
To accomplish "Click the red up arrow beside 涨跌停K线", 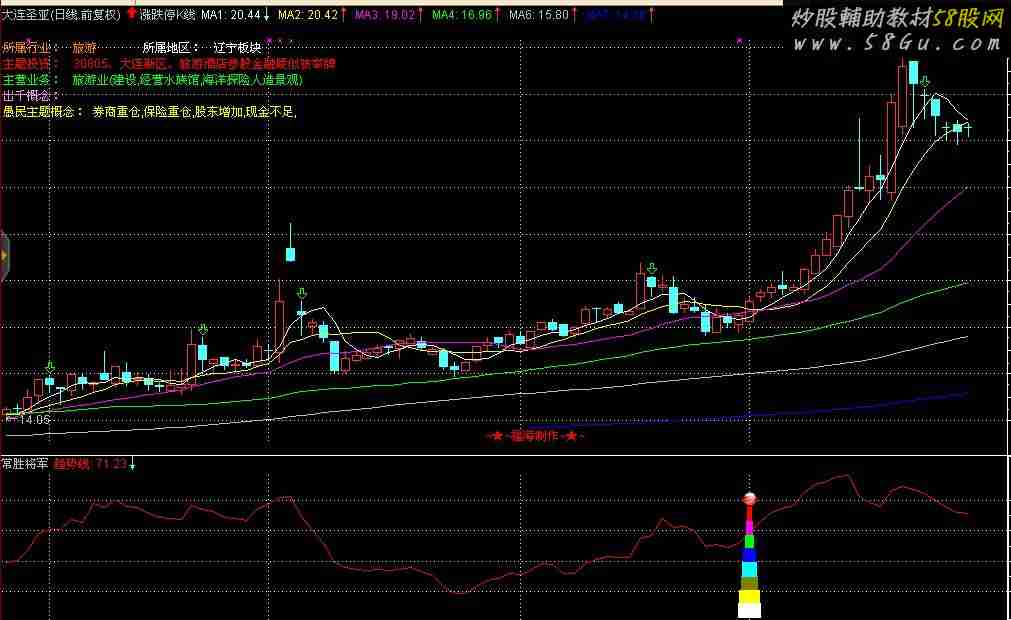I will coord(131,14).
